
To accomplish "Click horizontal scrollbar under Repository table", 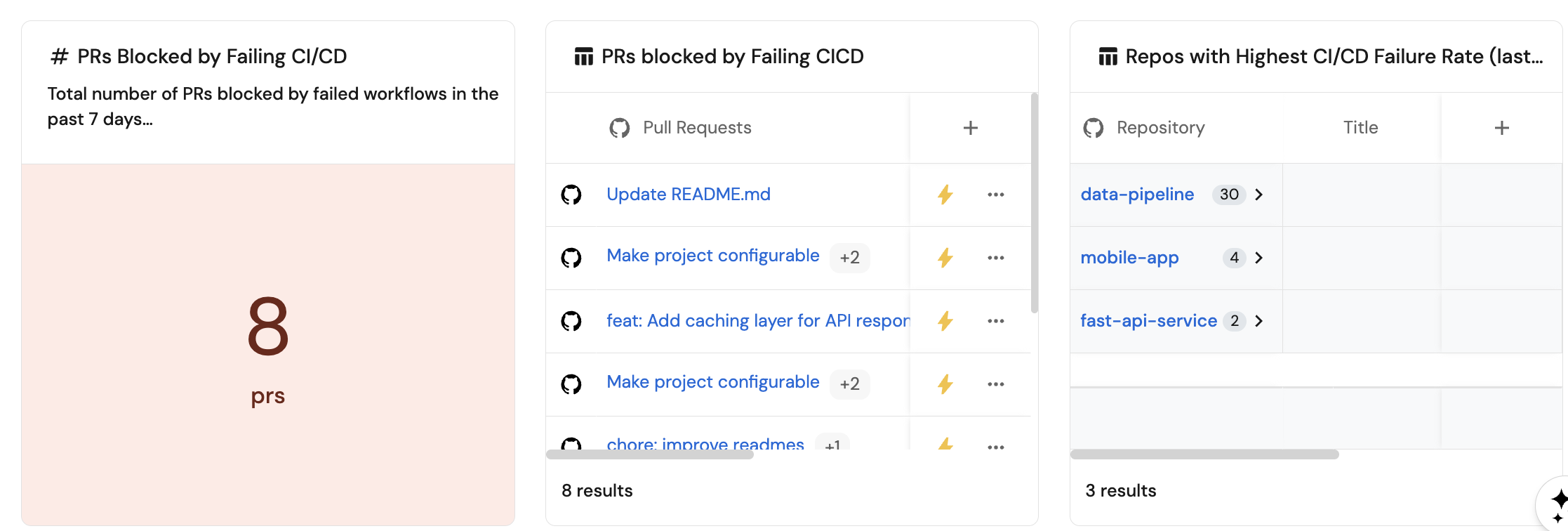I will pos(1204,454).
